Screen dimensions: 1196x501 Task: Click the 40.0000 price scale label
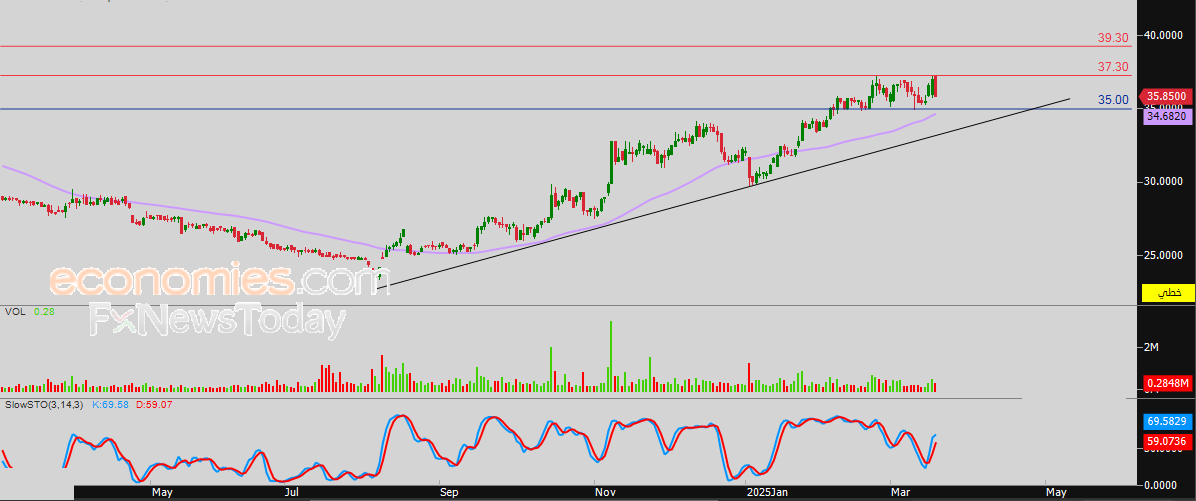click(1165, 35)
